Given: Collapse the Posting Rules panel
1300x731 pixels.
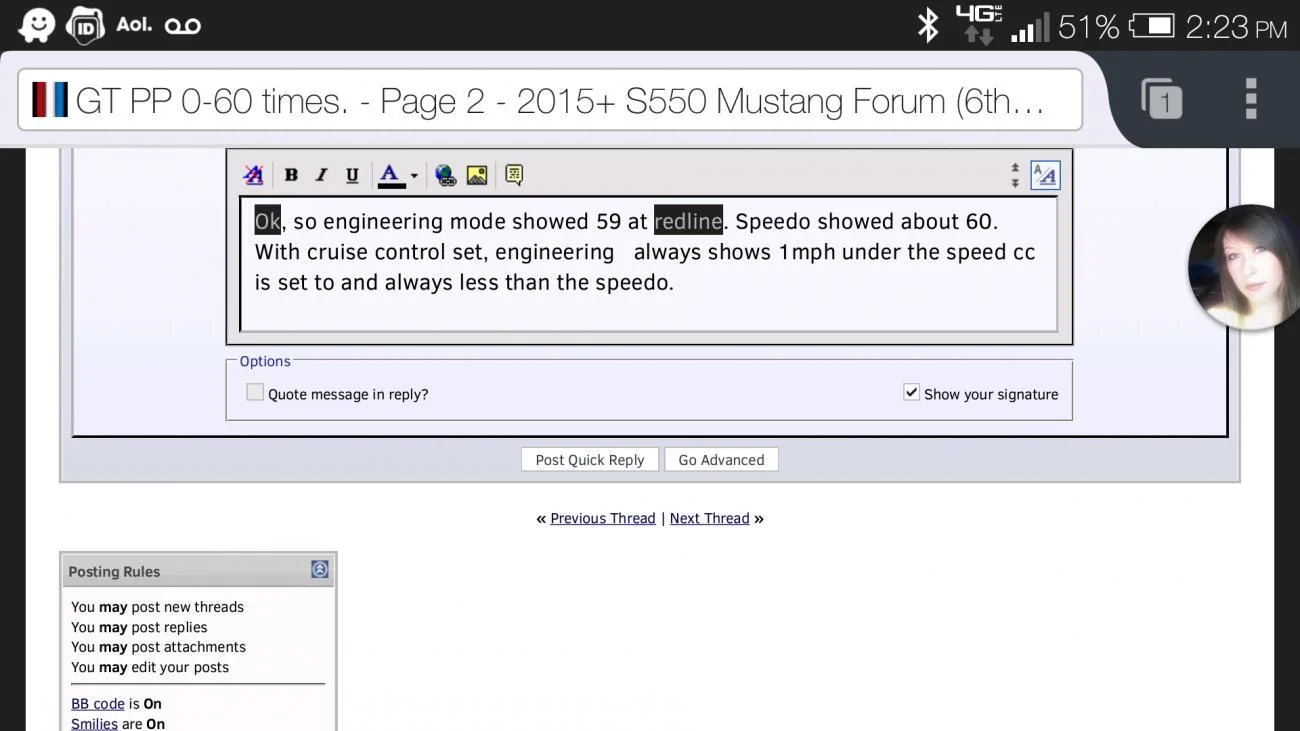Looking at the screenshot, I should tap(320, 569).
